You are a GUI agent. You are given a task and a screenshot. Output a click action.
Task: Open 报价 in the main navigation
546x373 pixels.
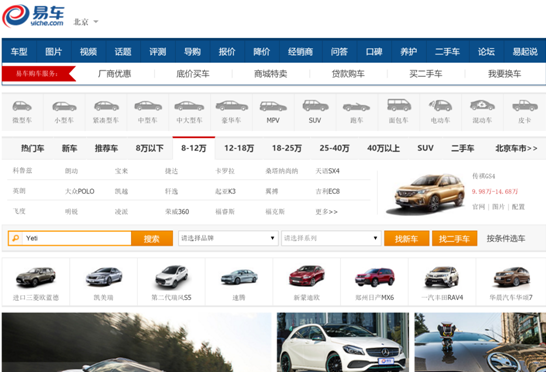(227, 52)
